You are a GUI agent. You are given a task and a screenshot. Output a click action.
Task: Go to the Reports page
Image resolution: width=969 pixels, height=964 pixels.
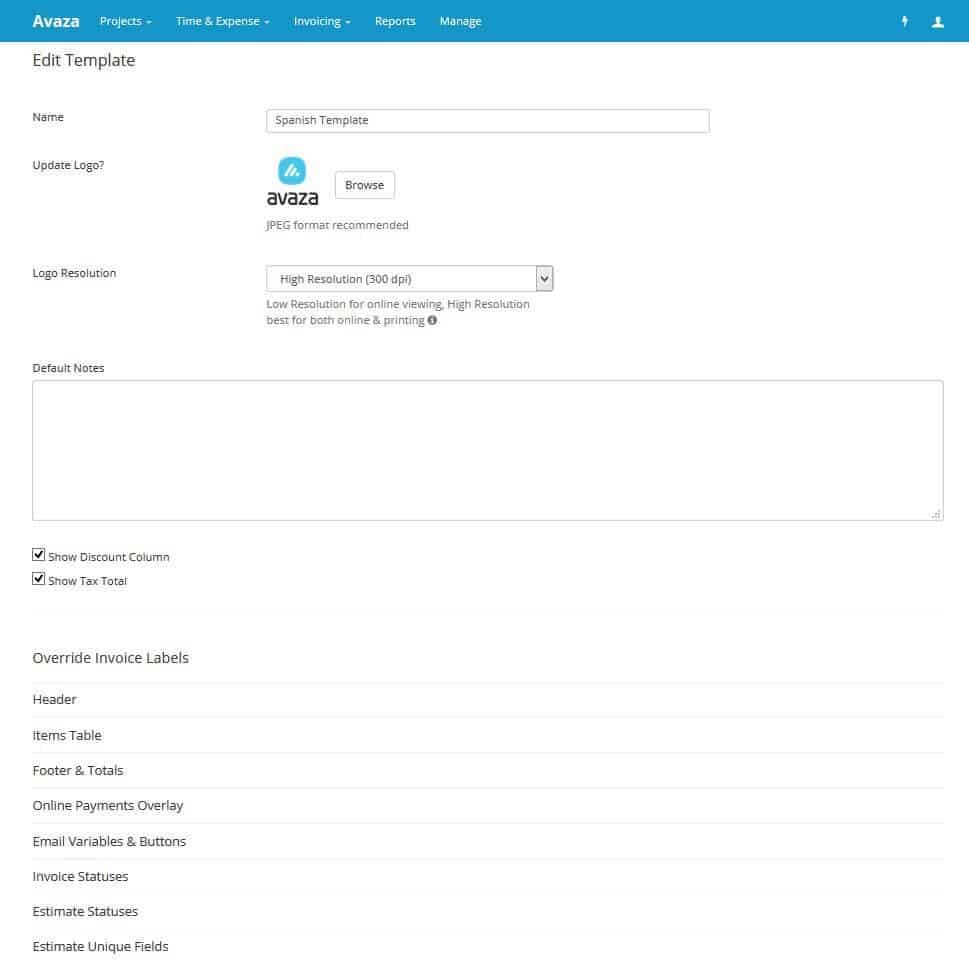[395, 21]
